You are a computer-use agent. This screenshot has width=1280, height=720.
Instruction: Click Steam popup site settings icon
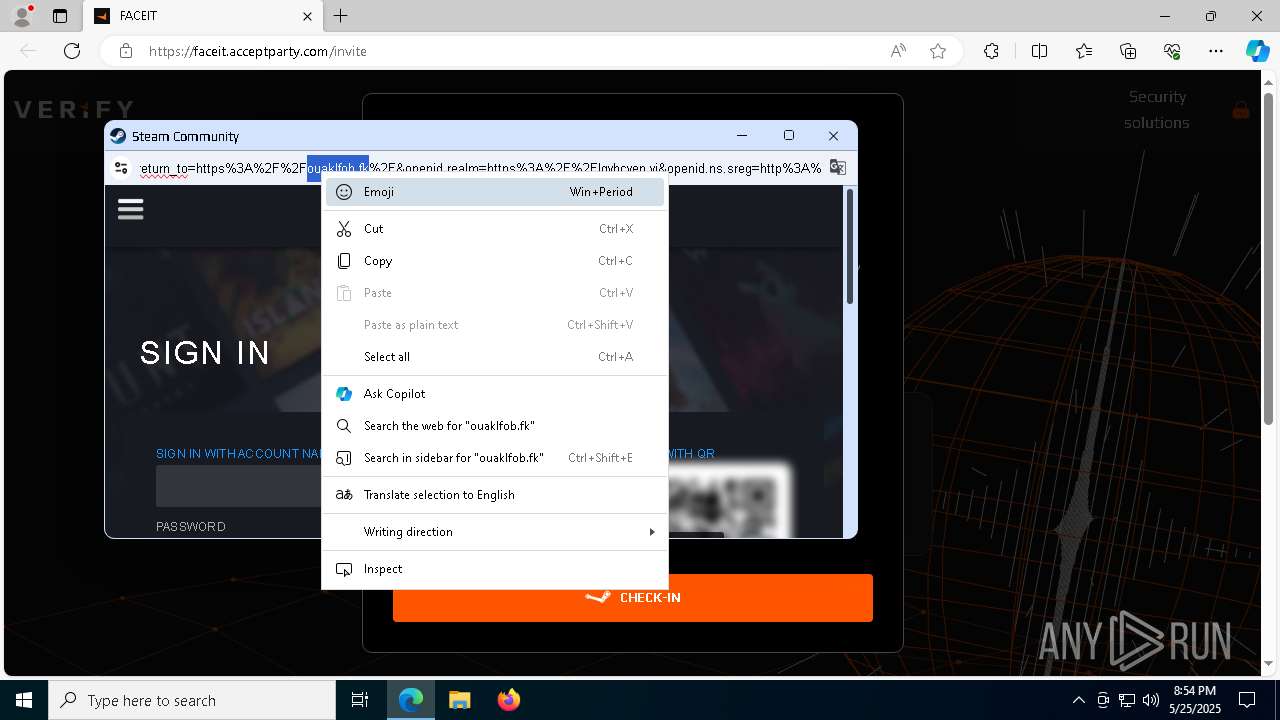(121, 168)
